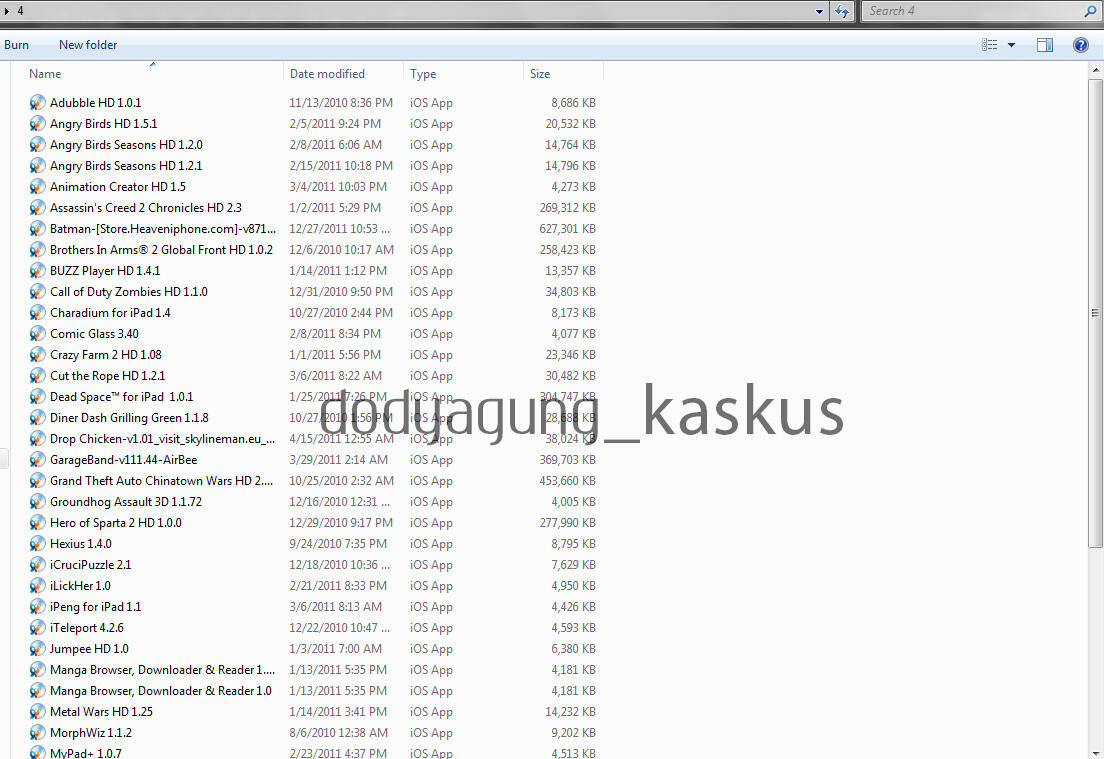Screen dimensions: 1104x759
Task: Click the Dead Space for iPad icon
Action: click(37, 397)
